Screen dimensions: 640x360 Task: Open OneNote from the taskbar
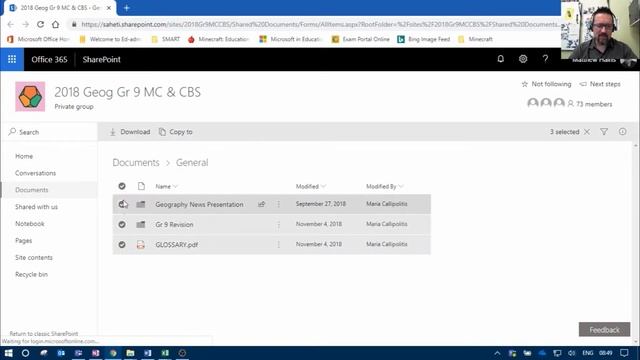pos(96,353)
